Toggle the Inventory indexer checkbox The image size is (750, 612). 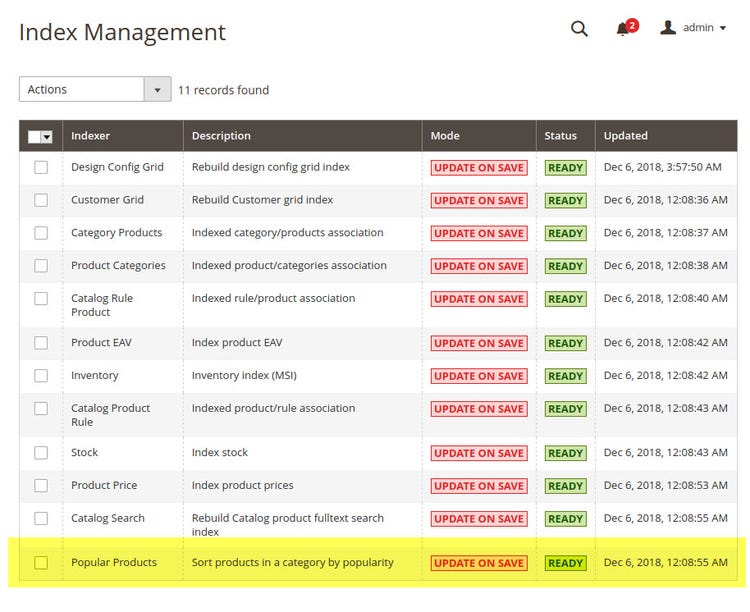pos(41,376)
